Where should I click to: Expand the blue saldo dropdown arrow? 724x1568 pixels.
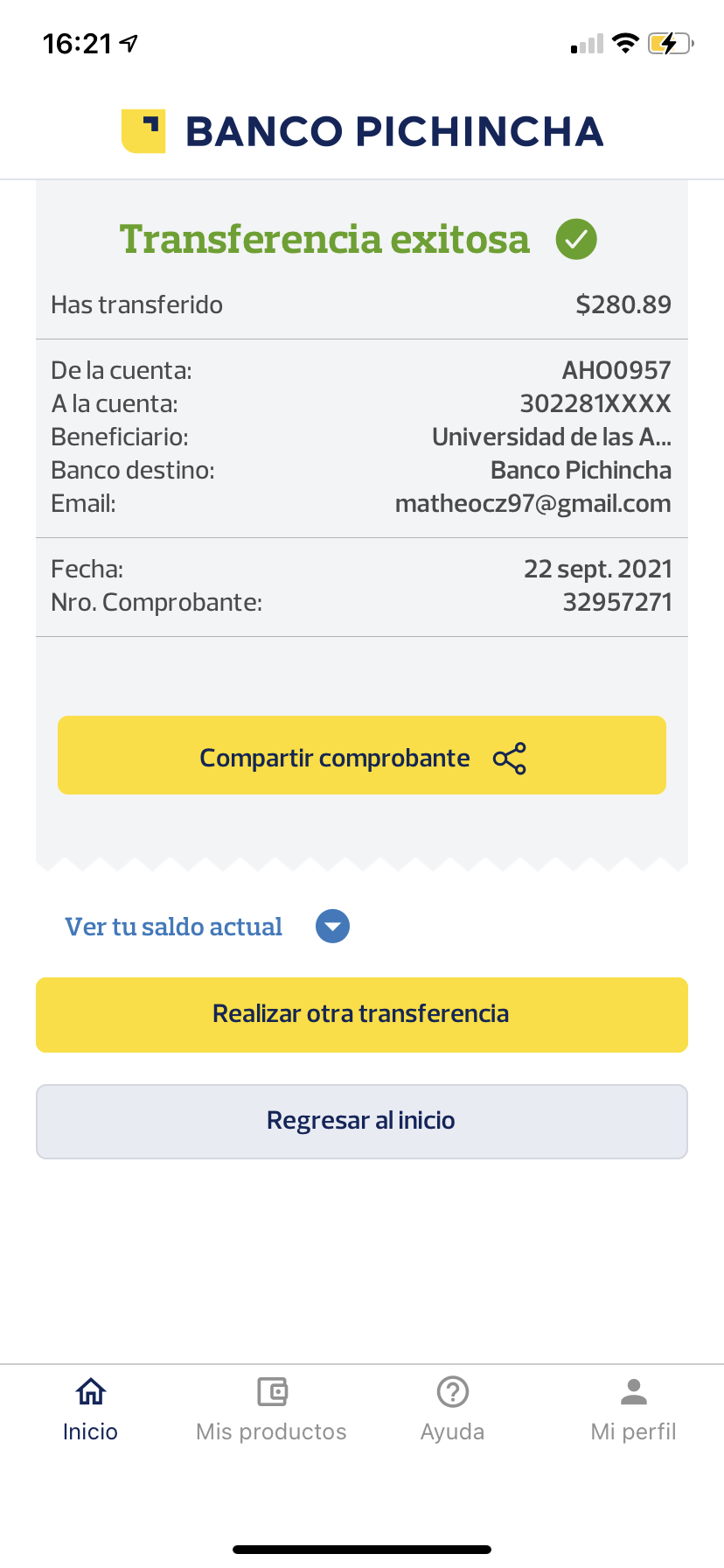pyautogui.click(x=332, y=927)
